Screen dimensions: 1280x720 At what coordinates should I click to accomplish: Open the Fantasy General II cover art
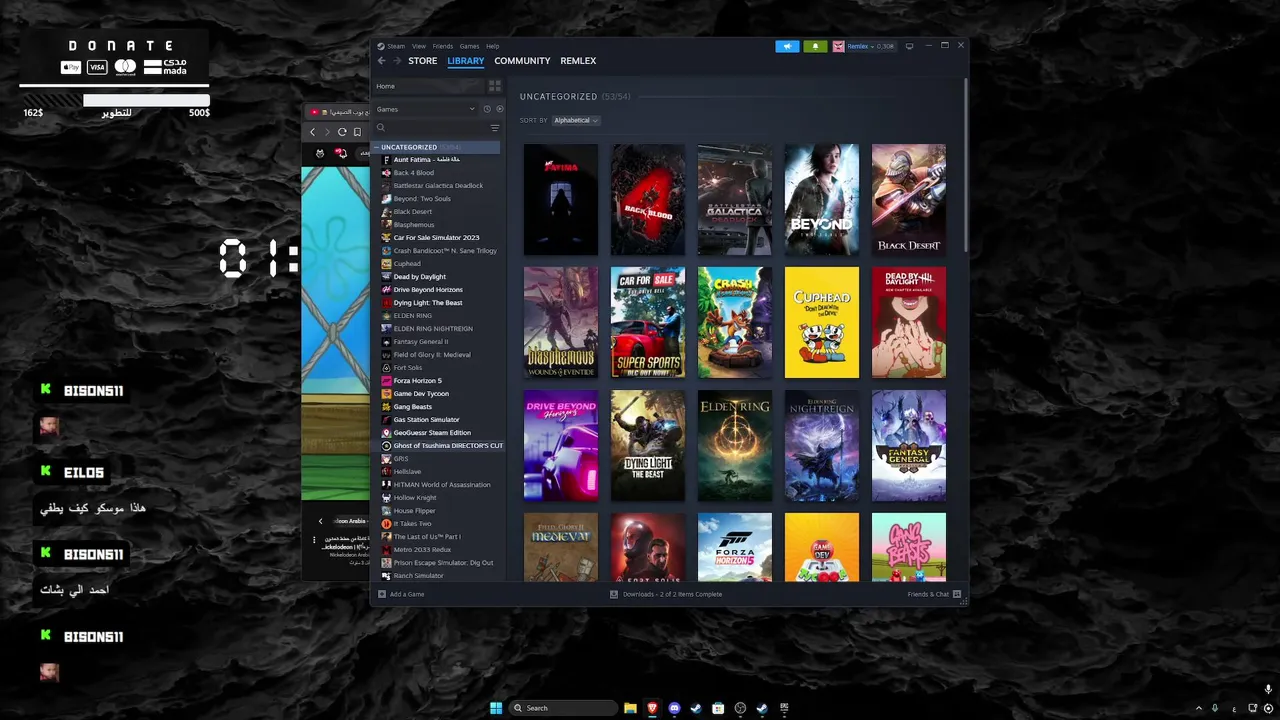pos(909,446)
